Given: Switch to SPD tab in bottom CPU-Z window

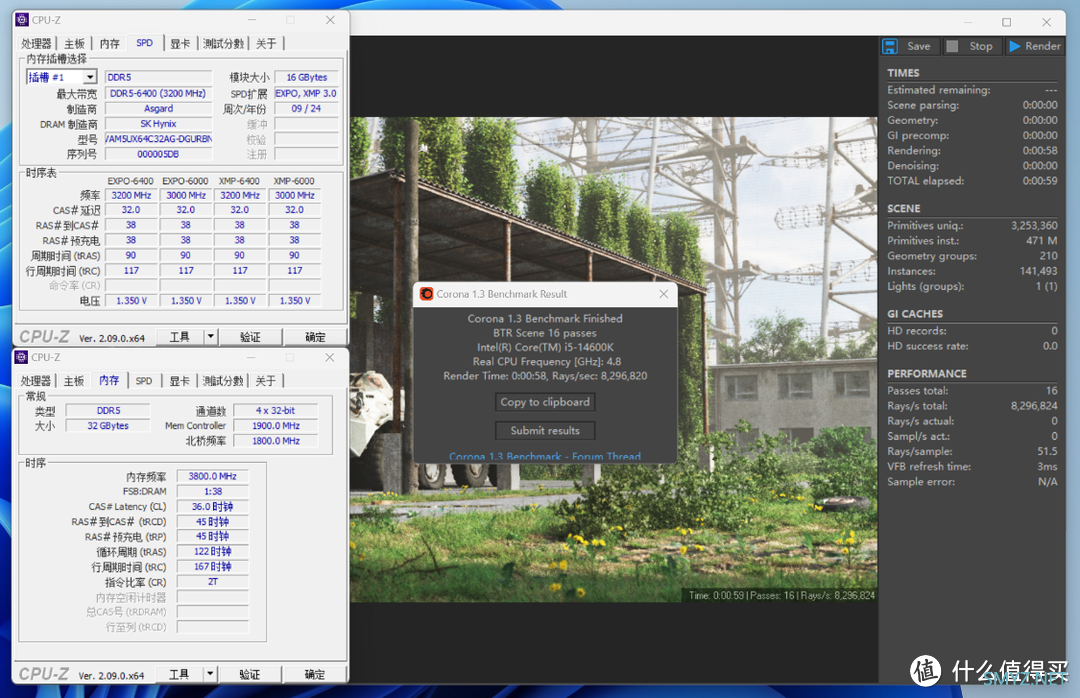Looking at the screenshot, I should (144, 380).
